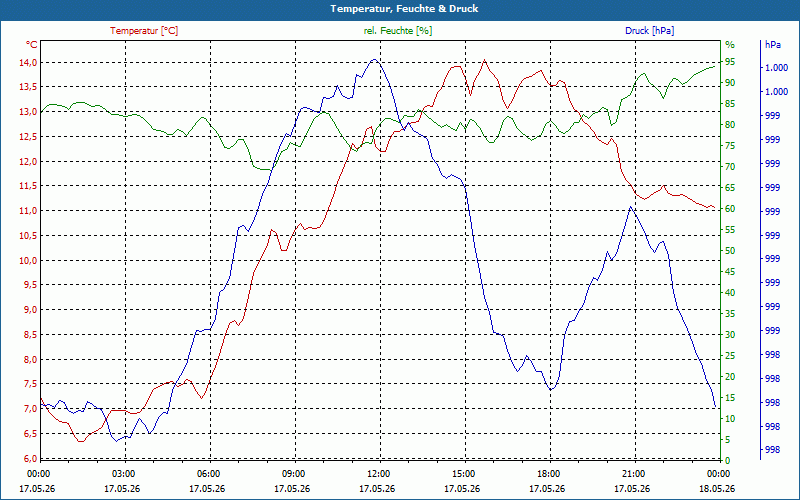Click the '6,0' temperature axis value

(30, 458)
